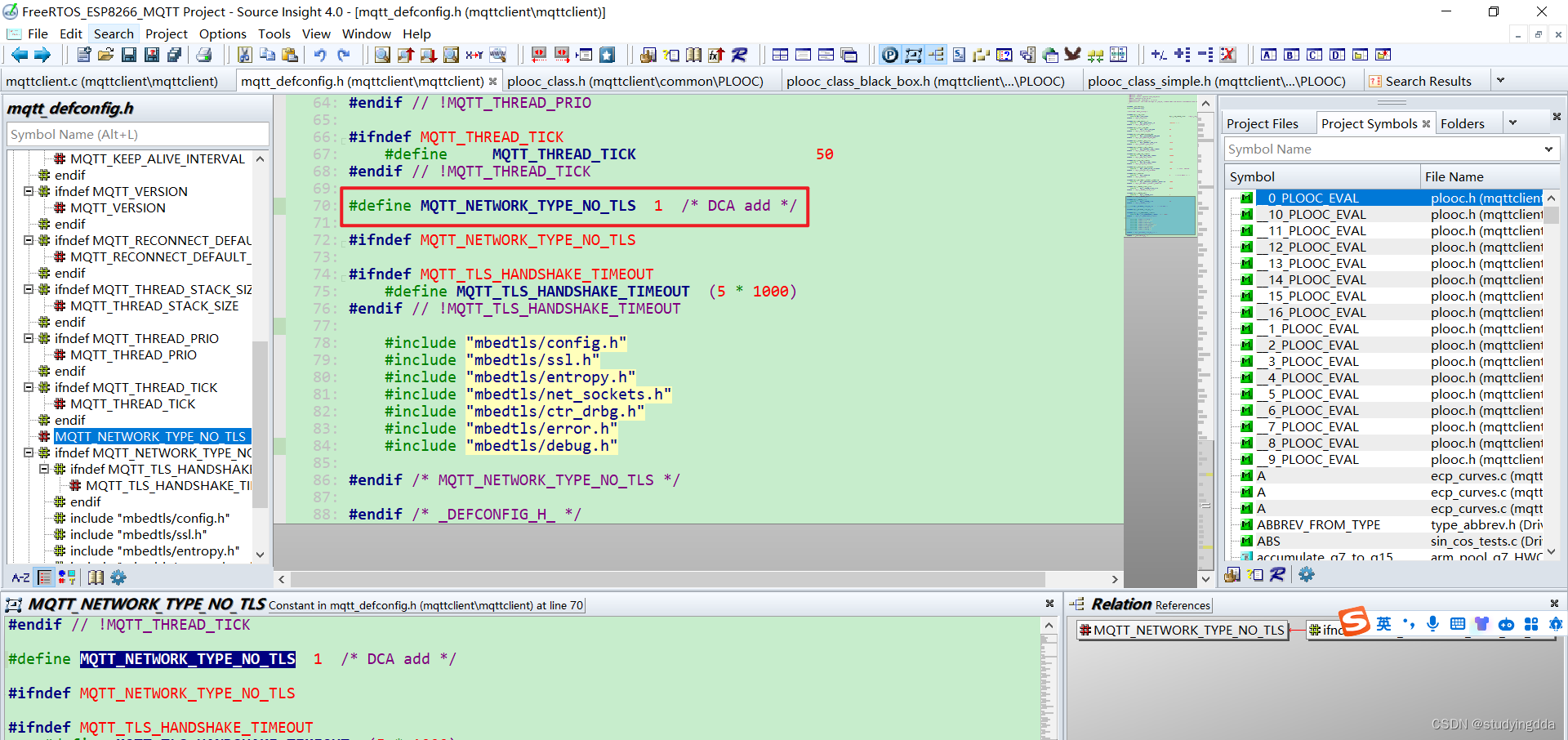This screenshot has height=740, width=1568.
Task: Click the expand/collapse toggle +/- toolbar icon
Action: [1158, 55]
